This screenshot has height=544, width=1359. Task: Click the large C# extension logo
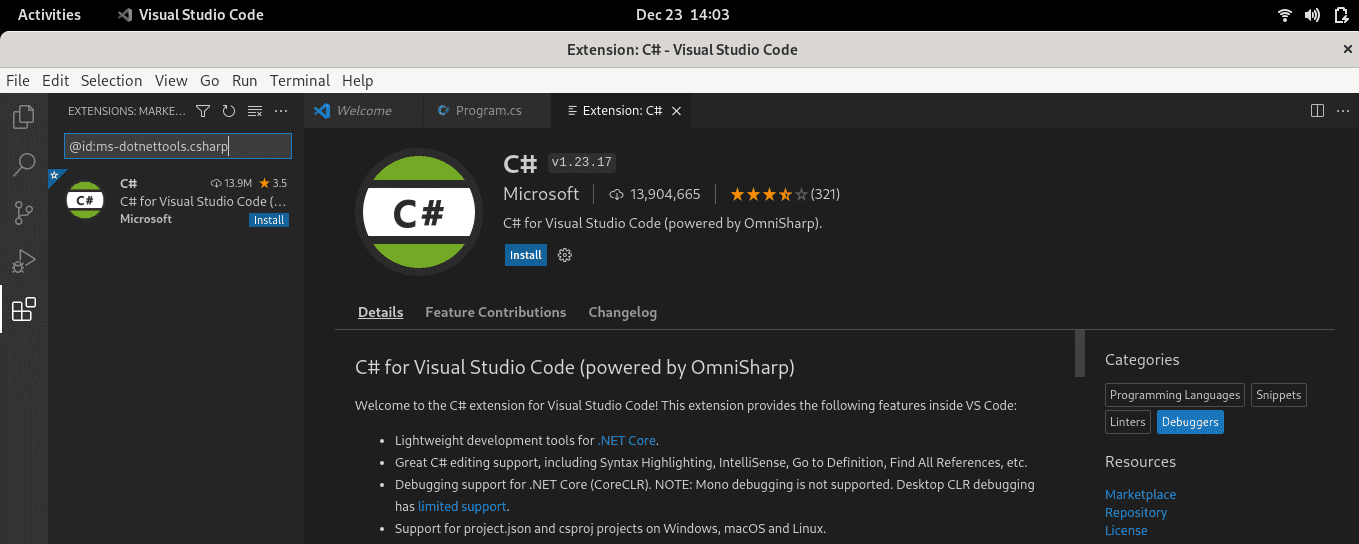(418, 211)
